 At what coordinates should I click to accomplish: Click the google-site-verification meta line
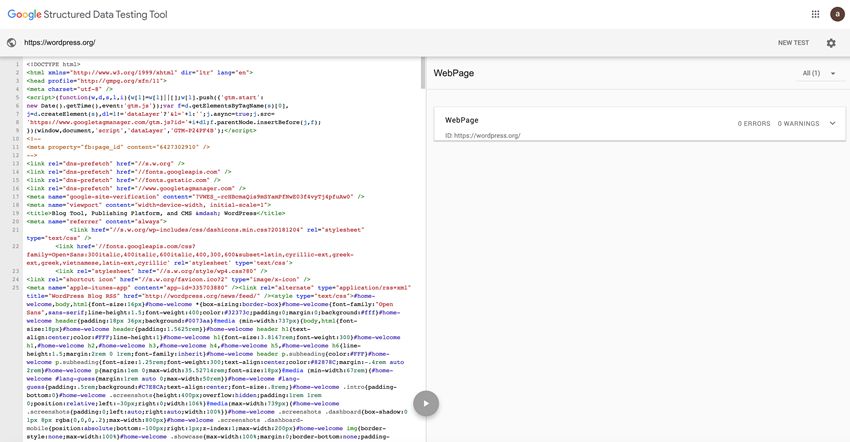pyautogui.click(x=195, y=197)
